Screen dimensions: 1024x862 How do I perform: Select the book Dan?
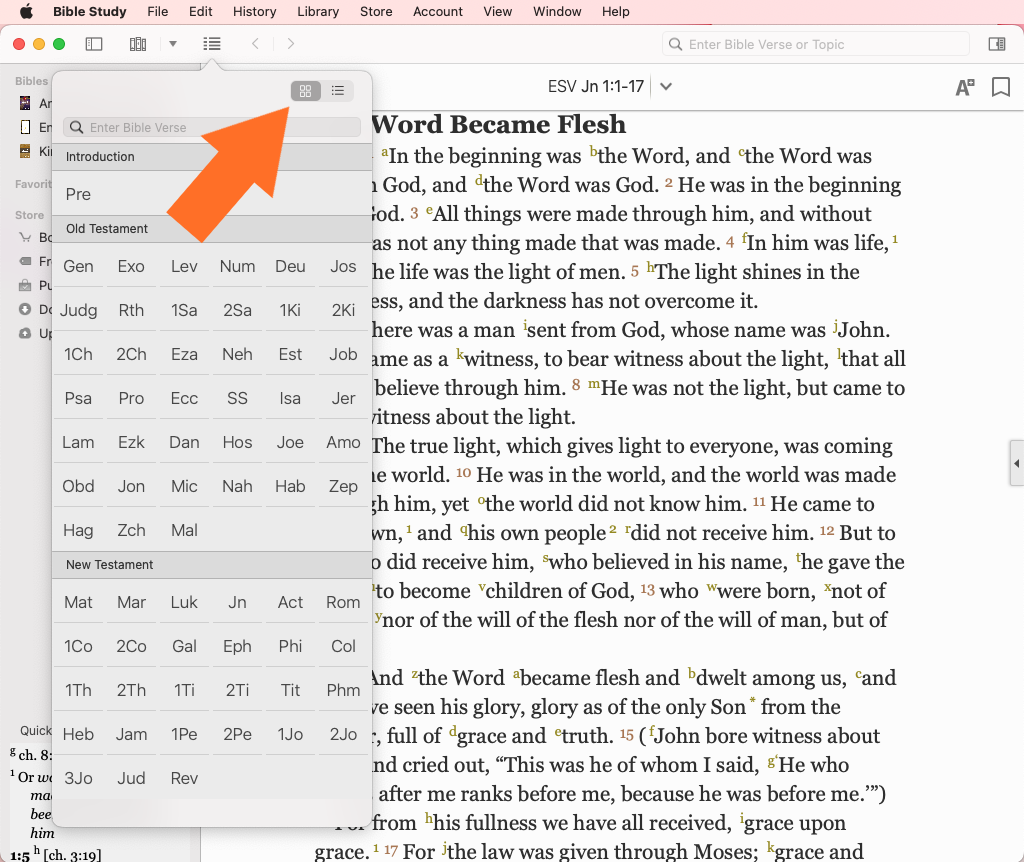click(x=184, y=443)
